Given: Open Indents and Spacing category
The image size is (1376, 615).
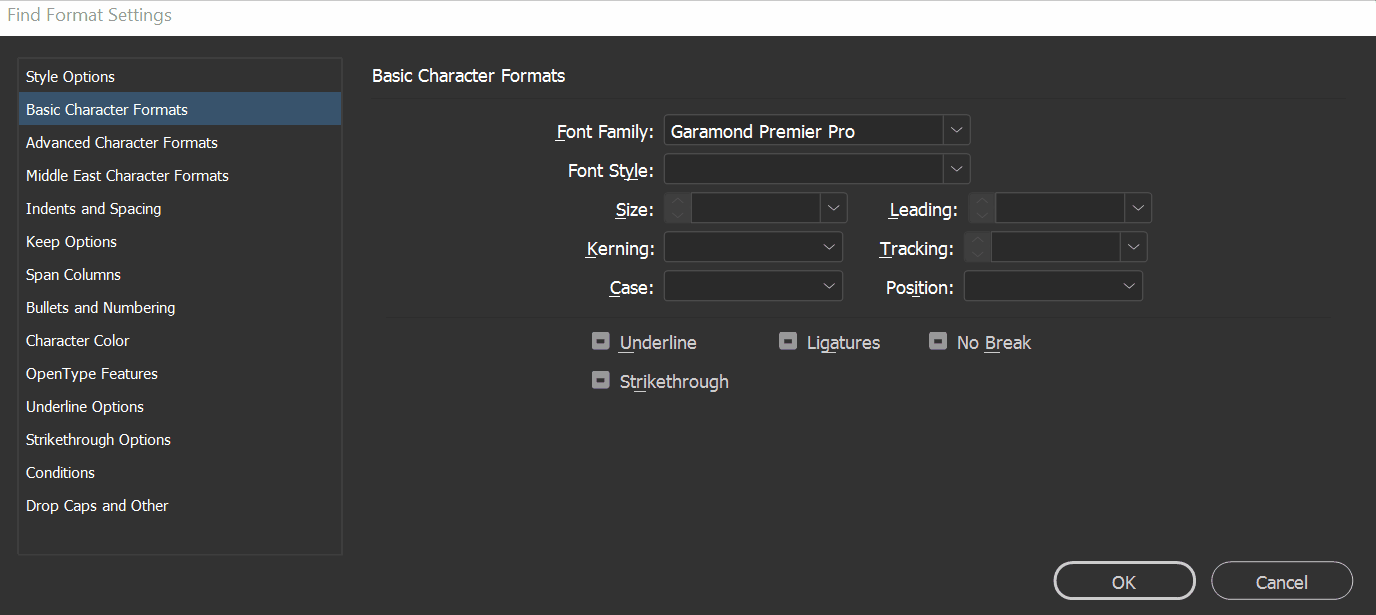Looking at the screenshot, I should point(180,208).
